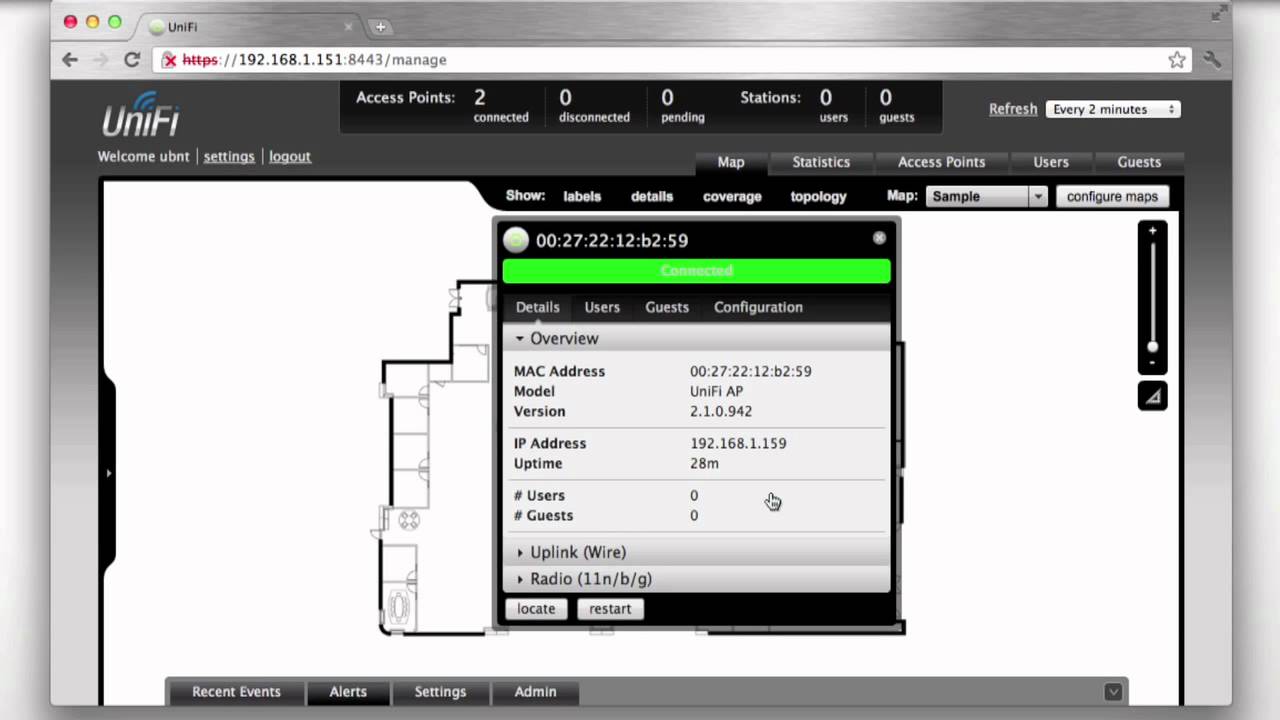Click the locate button

[x=536, y=608]
